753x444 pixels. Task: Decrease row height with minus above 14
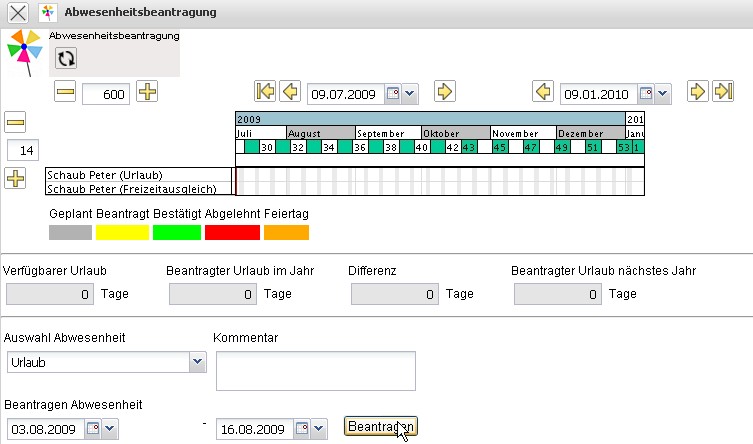coord(15,122)
